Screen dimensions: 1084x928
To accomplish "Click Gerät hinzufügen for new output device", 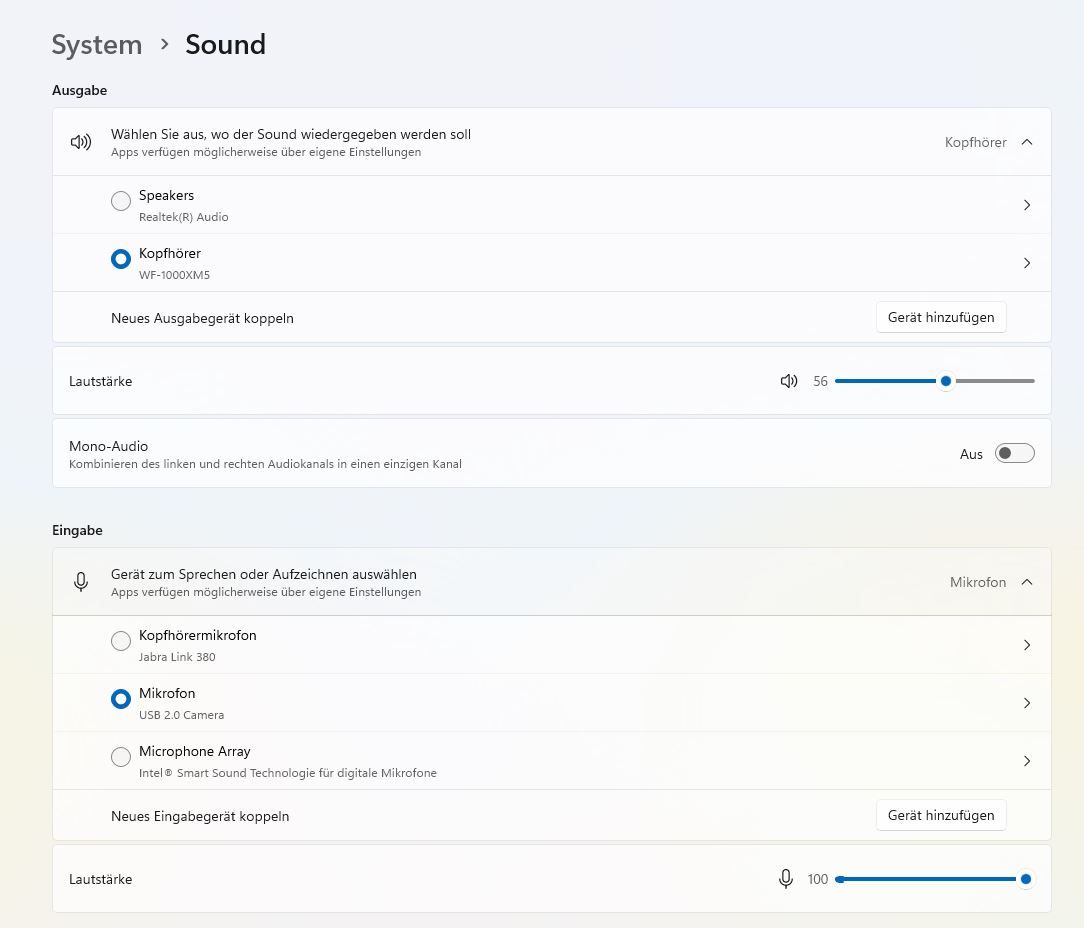I will [x=941, y=317].
